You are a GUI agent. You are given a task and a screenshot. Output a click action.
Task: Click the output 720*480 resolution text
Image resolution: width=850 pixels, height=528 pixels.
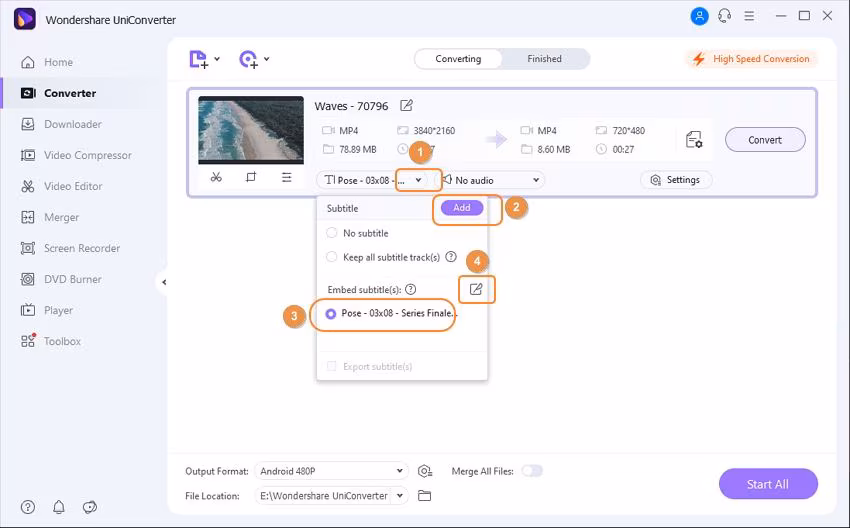(628, 131)
